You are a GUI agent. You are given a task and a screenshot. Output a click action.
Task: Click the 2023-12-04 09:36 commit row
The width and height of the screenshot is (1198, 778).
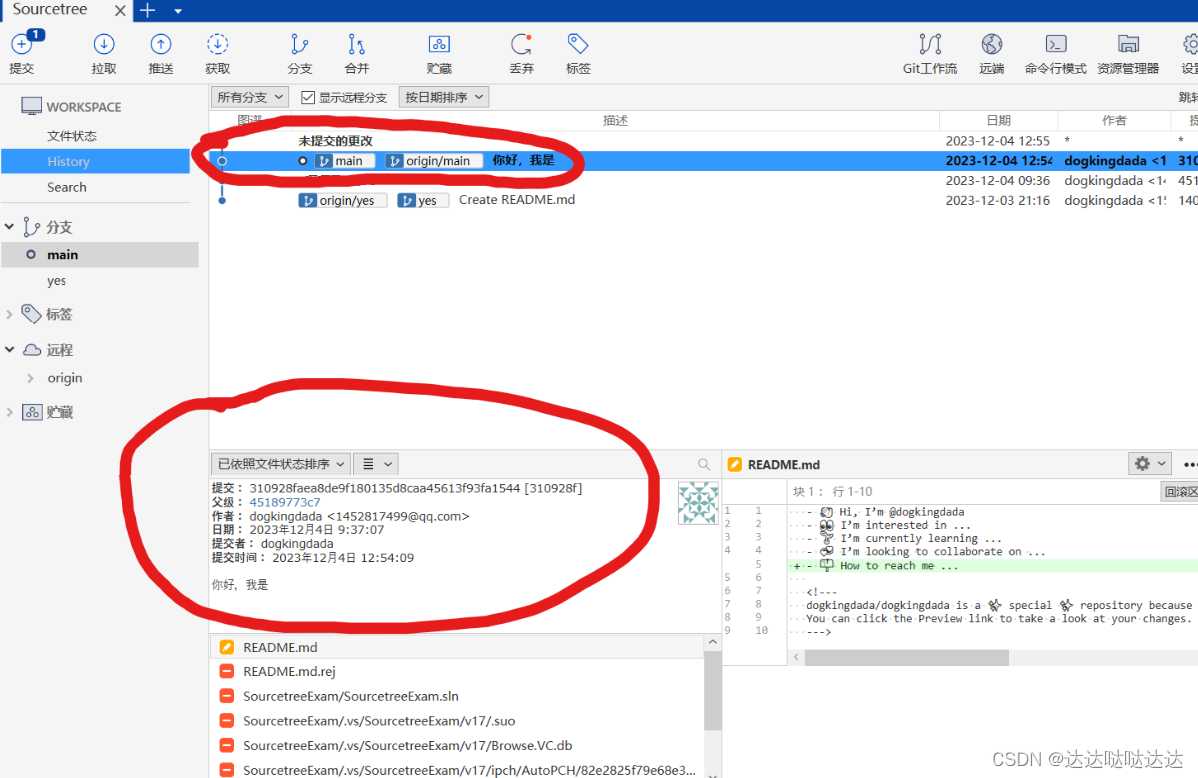(x=703, y=180)
